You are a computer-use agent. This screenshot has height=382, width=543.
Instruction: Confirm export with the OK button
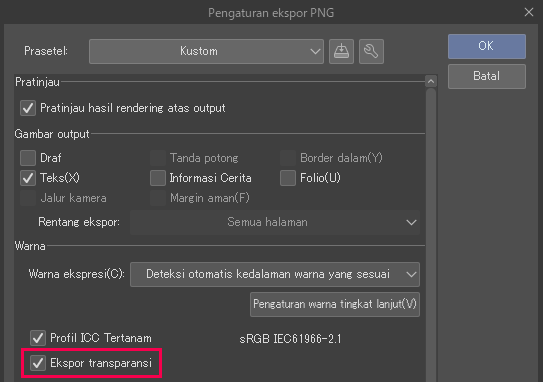pyautogui.click(x=487, y=46)
